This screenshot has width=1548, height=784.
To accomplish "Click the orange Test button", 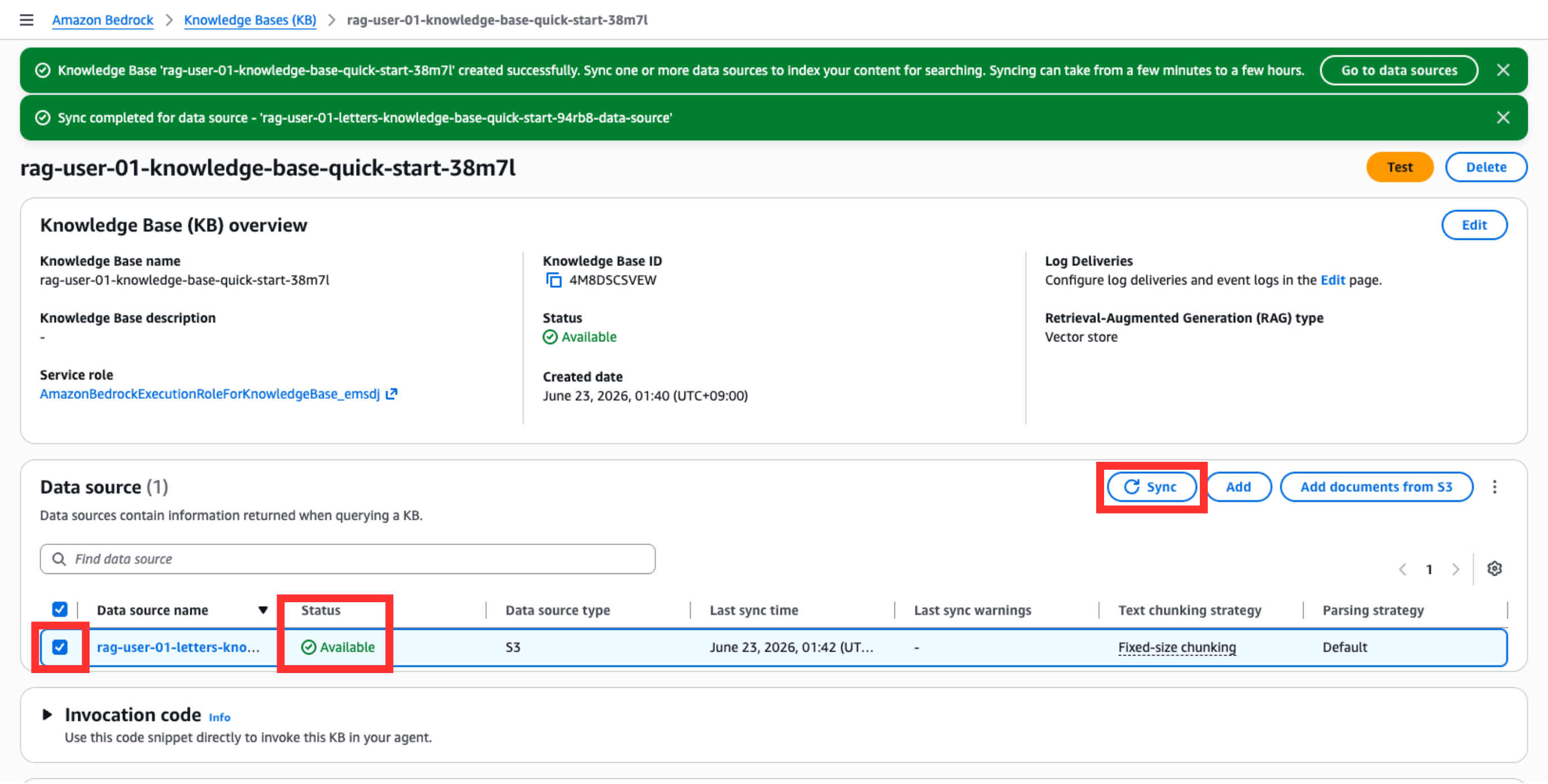I will [x=1400, y=167].
